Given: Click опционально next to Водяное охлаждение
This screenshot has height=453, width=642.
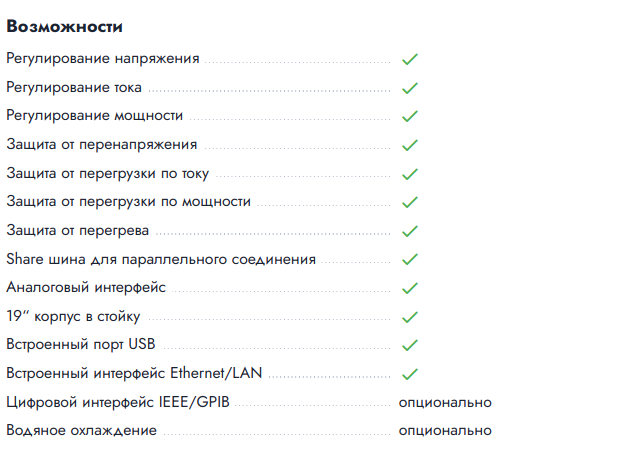Looking at the screenshot, I should tap(445, 430).
